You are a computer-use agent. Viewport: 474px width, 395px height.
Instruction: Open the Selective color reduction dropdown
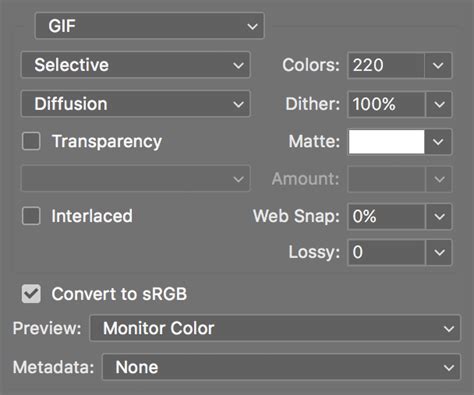coord(136,65)
